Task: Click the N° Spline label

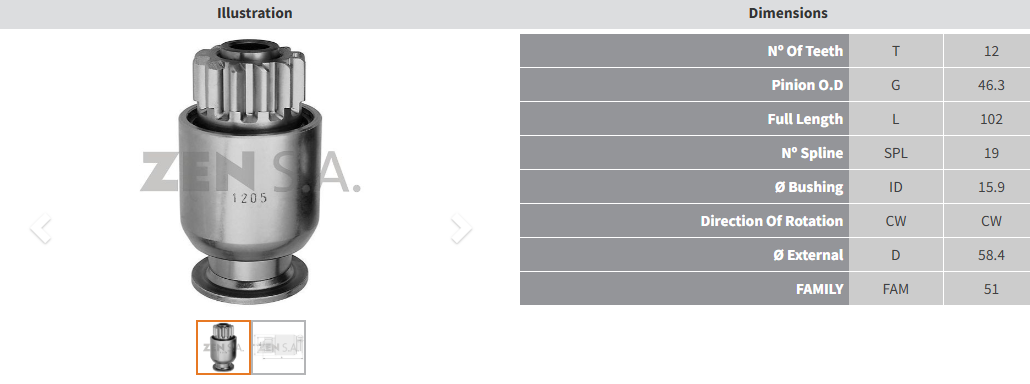Action: coord(812,153)
